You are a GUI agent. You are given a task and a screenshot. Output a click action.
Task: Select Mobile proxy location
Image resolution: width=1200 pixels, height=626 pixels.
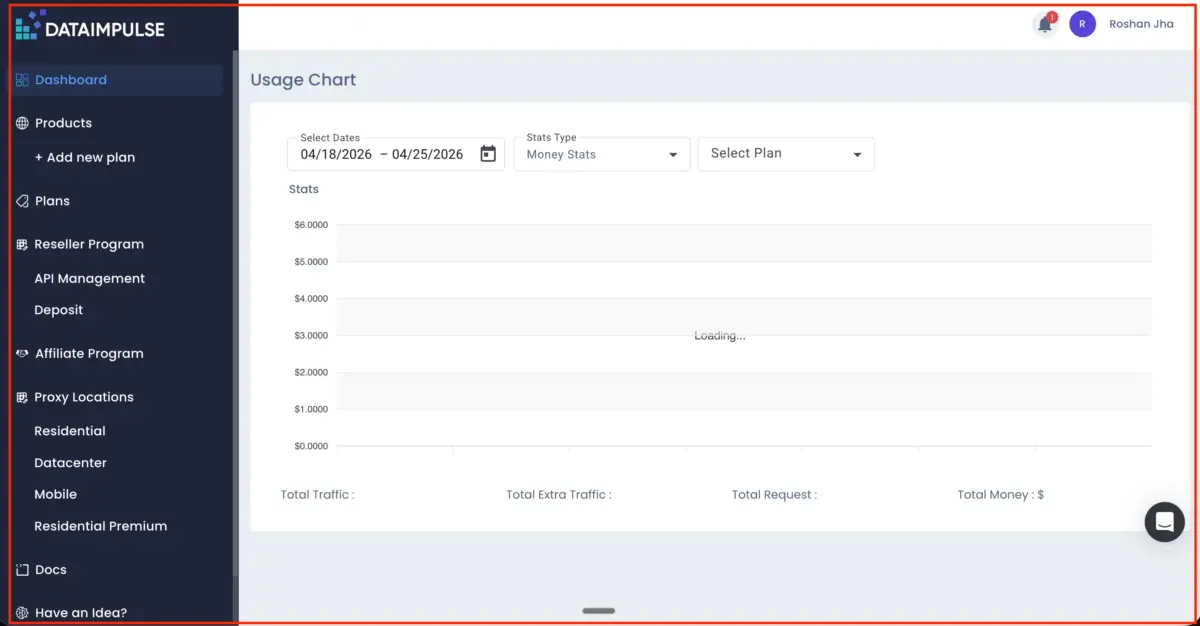[x=56, y=494]
